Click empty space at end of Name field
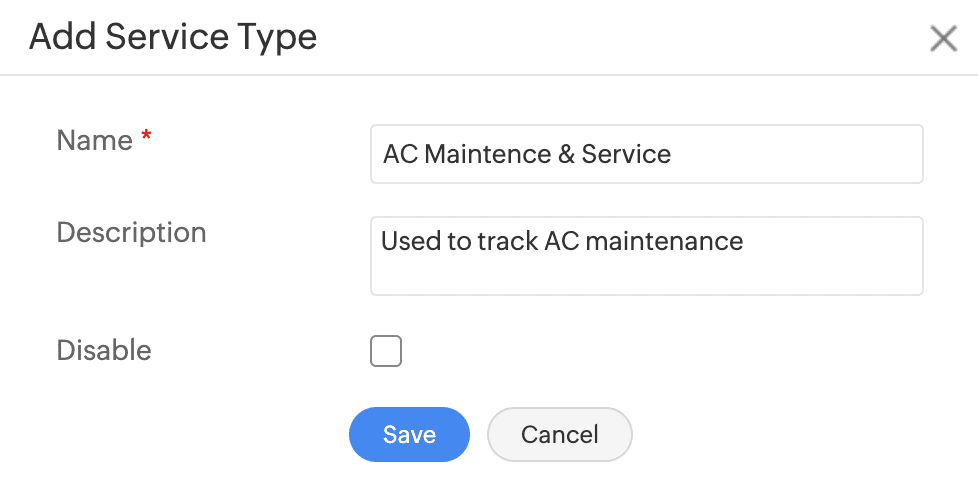Image resolution: width=978 pixels, height=490 pixels. (x=800, y=154)
